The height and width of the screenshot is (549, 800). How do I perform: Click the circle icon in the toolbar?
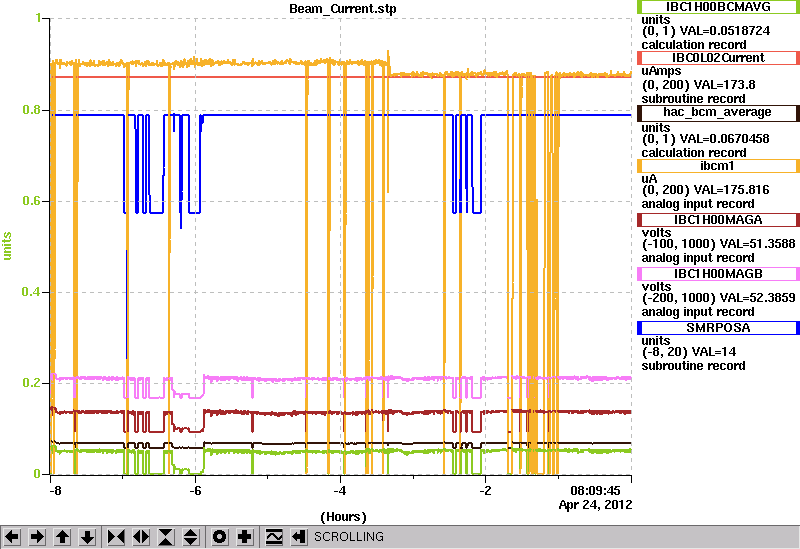click(220, 537)
